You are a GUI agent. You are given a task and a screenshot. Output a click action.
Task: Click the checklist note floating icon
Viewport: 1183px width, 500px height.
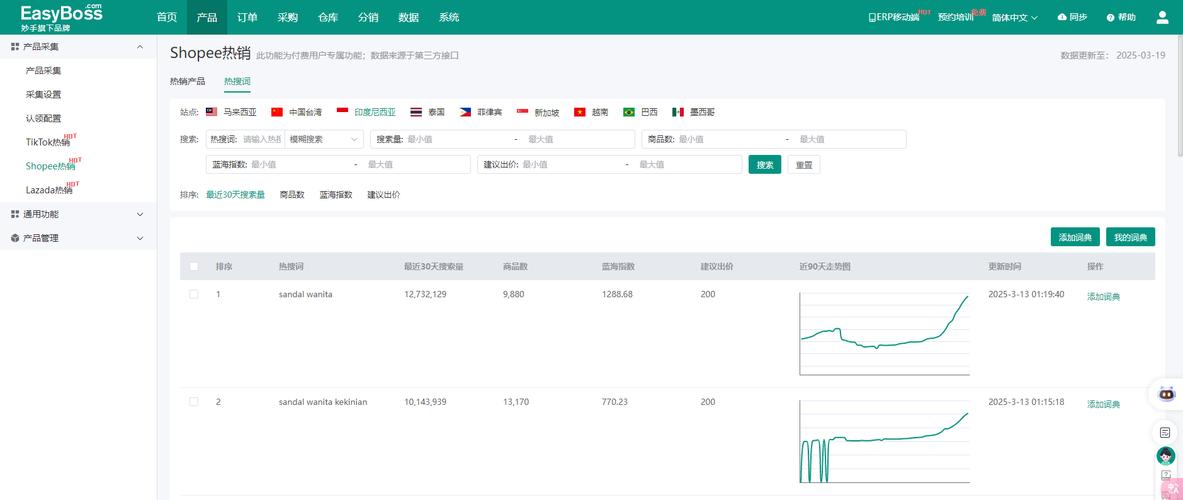click(x=1166, y=432)
